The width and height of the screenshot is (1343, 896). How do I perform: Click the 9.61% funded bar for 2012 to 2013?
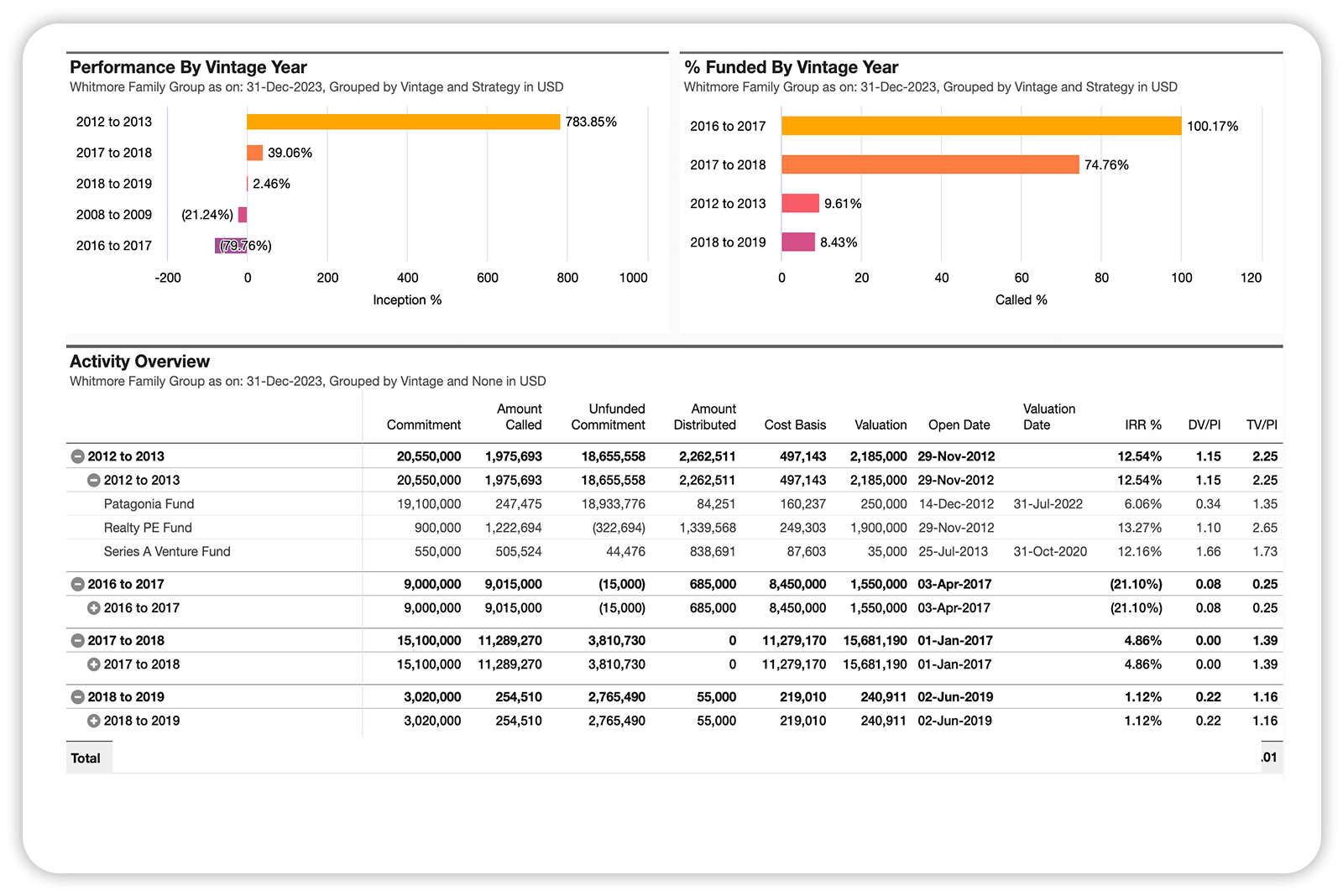click(x=800, y=203)
